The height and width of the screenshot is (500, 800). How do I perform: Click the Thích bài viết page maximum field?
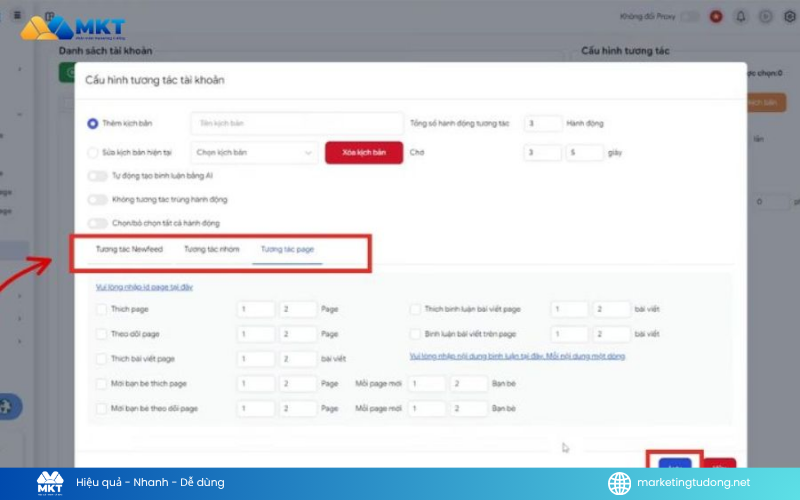pos(298,359)
